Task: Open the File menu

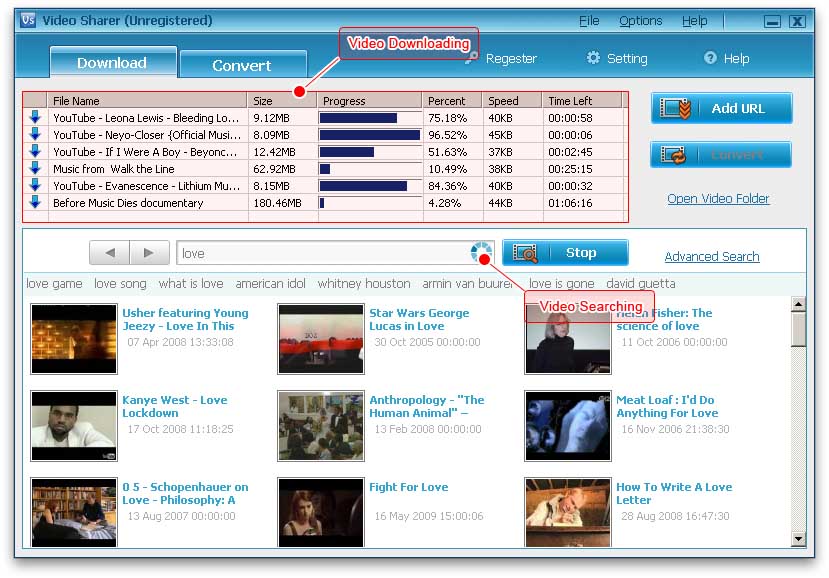Action: click(589, 21)
